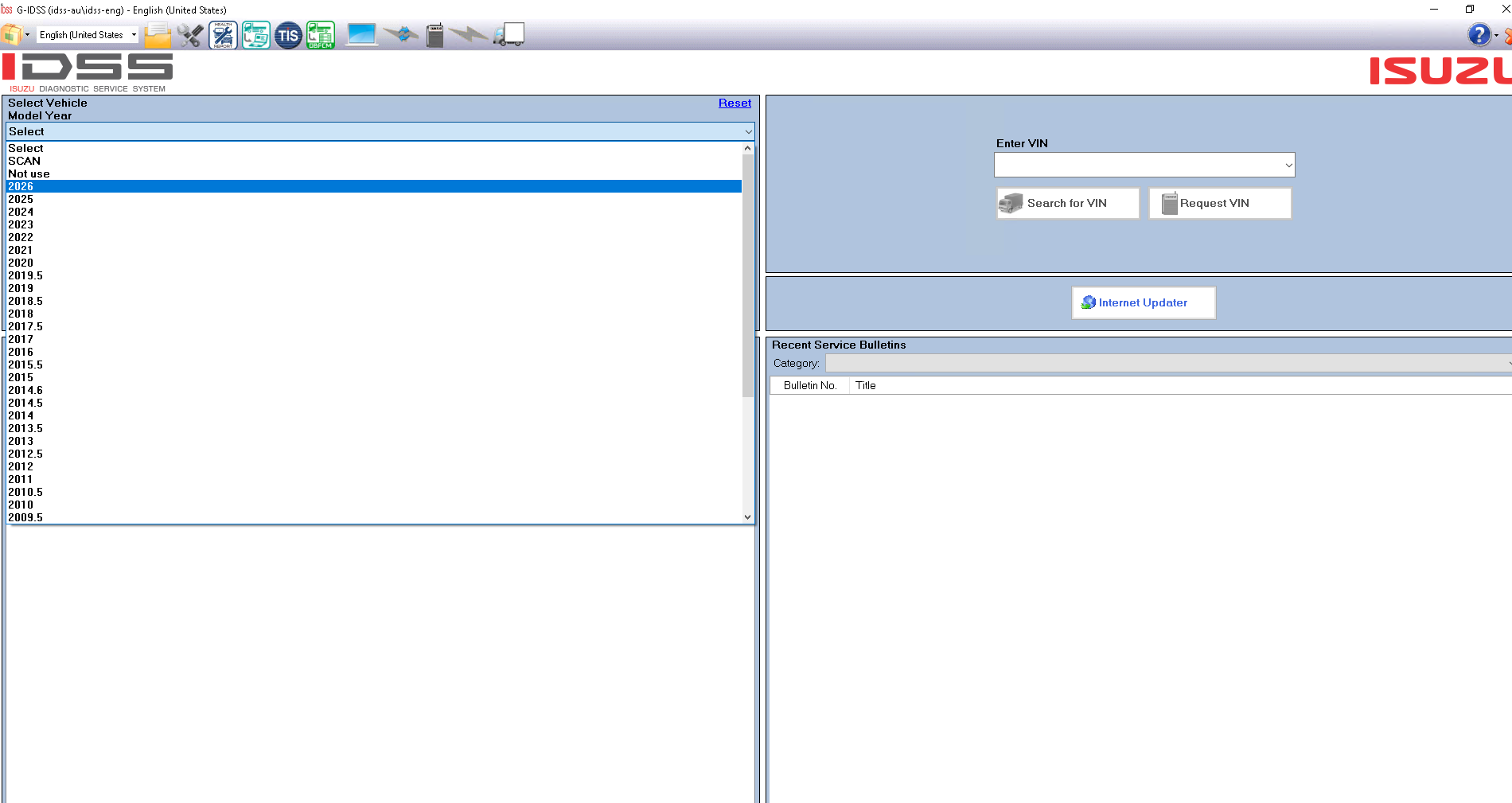Select model year 2017
This screenshot has height=803, width=1512.
coord(374,339)
